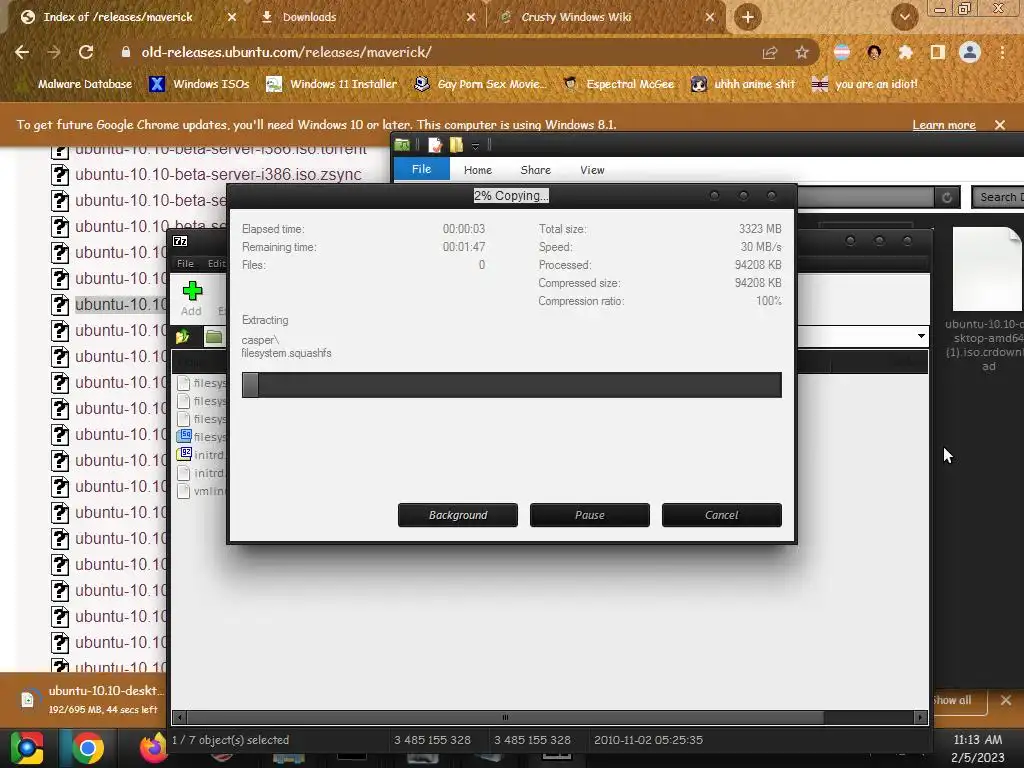Viewport: 1024px width, 768px height.
Task: Select the initrd item with archive icon
Action: pos(201,455)
